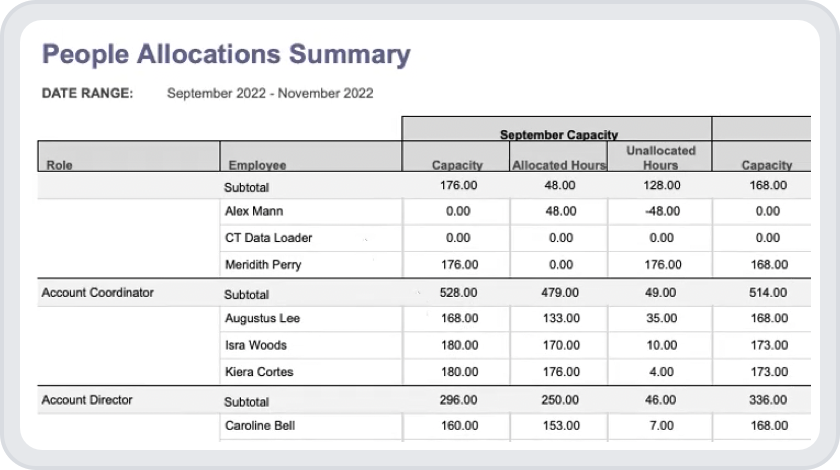Click Account Coordinator next-month capacity 514.00
Screen dimensions: 840x470
point(768,293)
